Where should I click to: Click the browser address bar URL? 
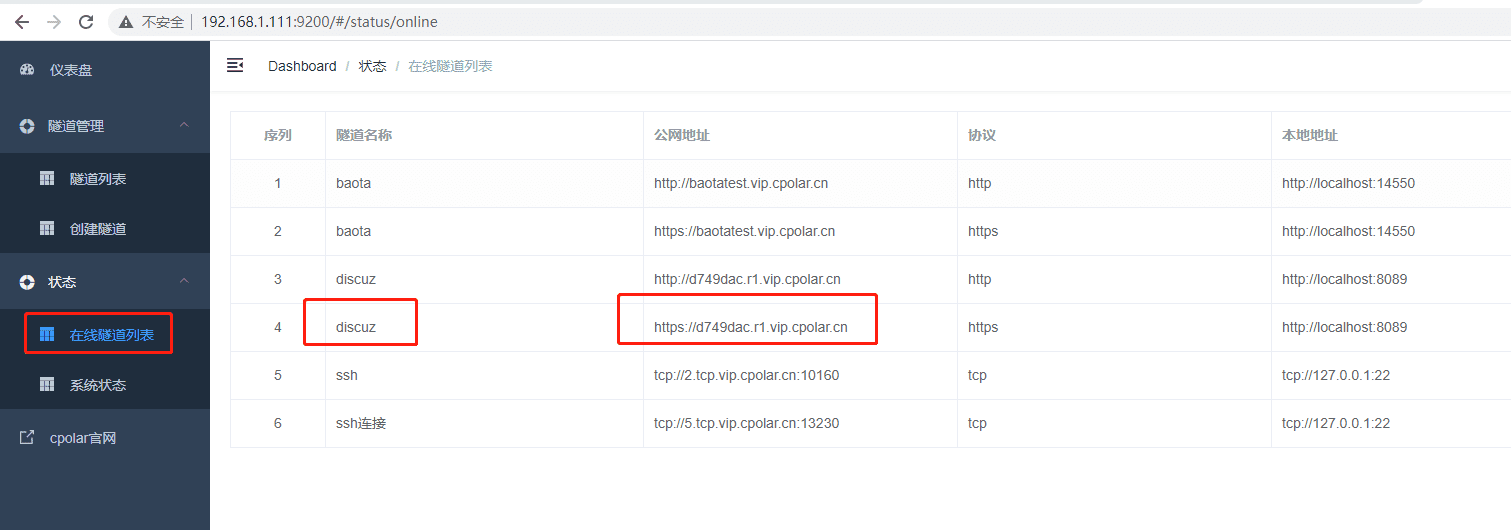(318, 21)
